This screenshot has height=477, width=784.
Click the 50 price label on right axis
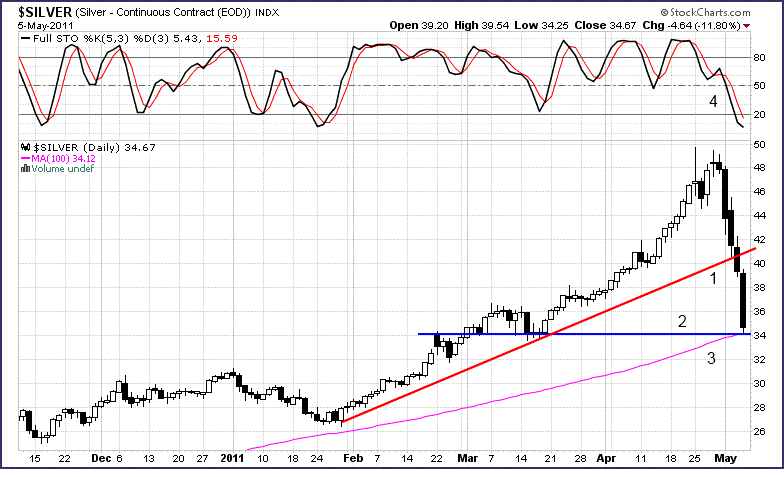(759, 144)
